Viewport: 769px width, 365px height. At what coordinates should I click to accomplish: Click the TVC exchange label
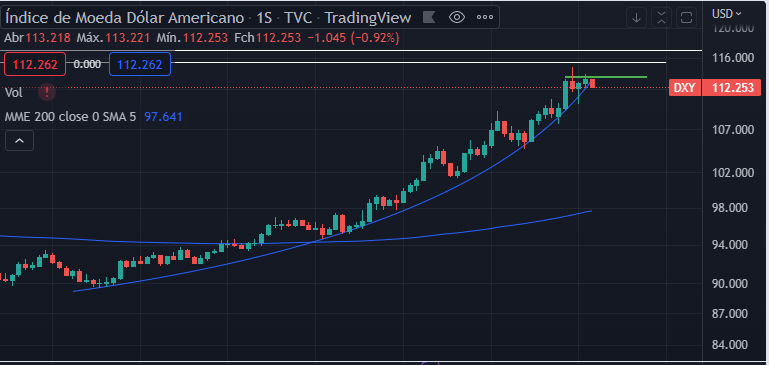tap(298, 18)
